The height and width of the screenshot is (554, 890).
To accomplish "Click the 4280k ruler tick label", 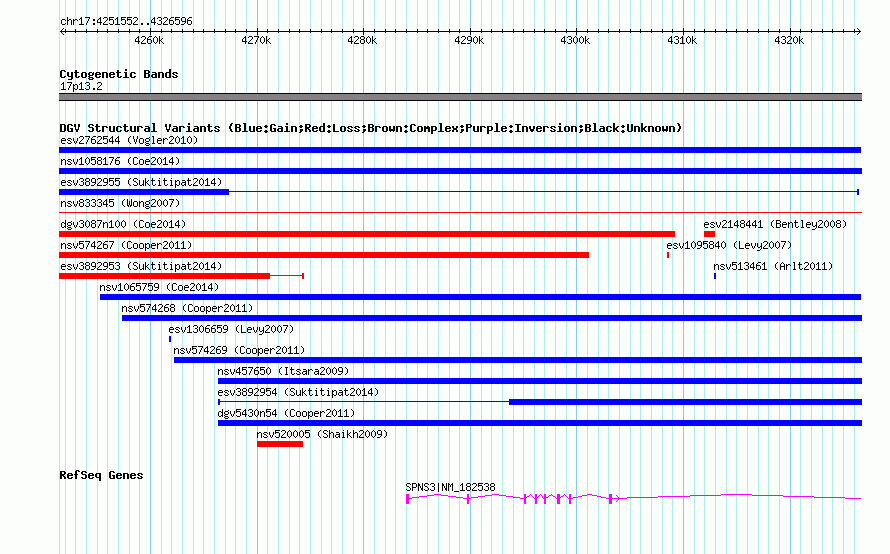I will pyautogui.click(x=362, y=40).
